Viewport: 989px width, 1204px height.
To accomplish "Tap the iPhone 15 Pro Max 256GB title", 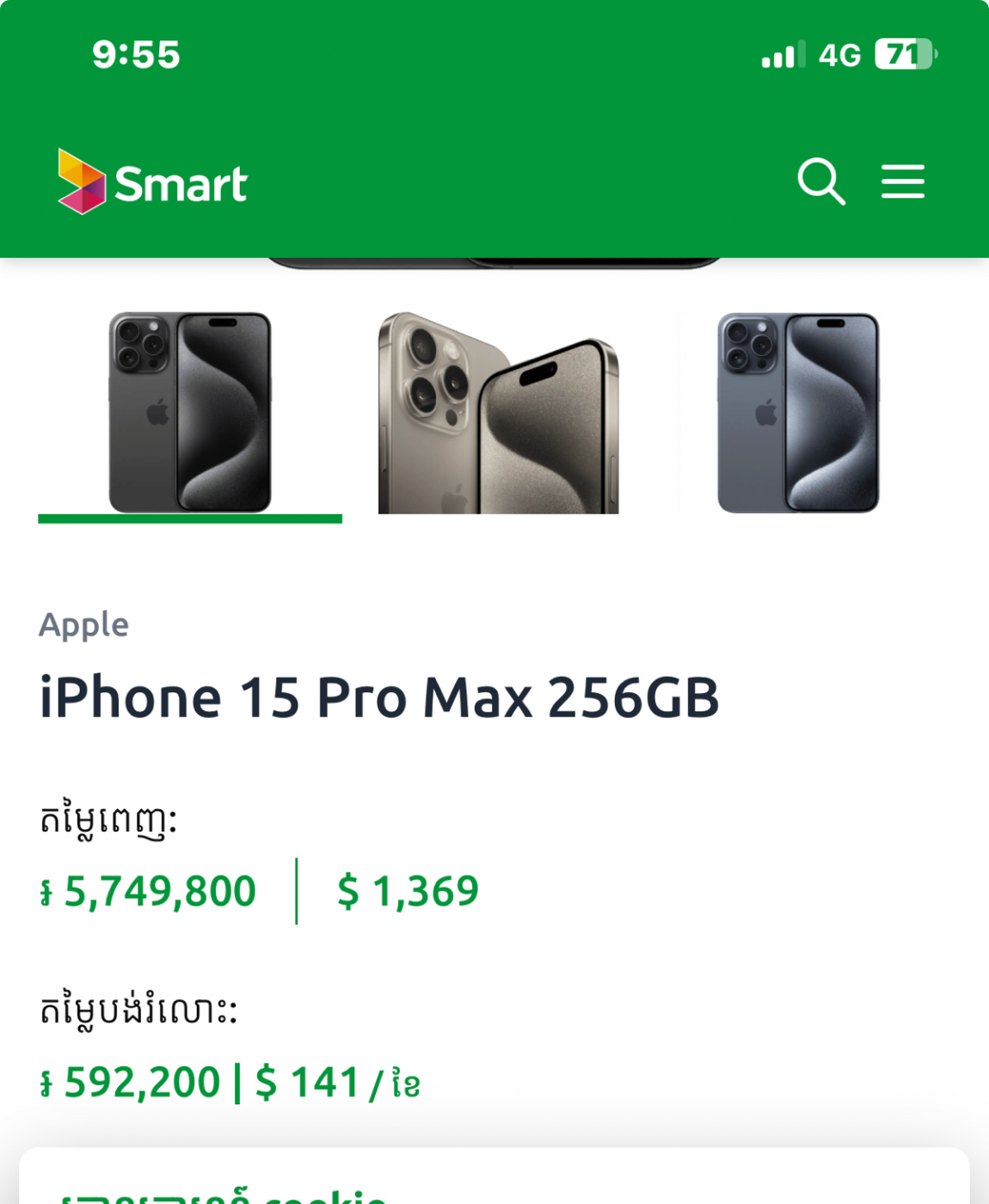I will pos(379,697).
